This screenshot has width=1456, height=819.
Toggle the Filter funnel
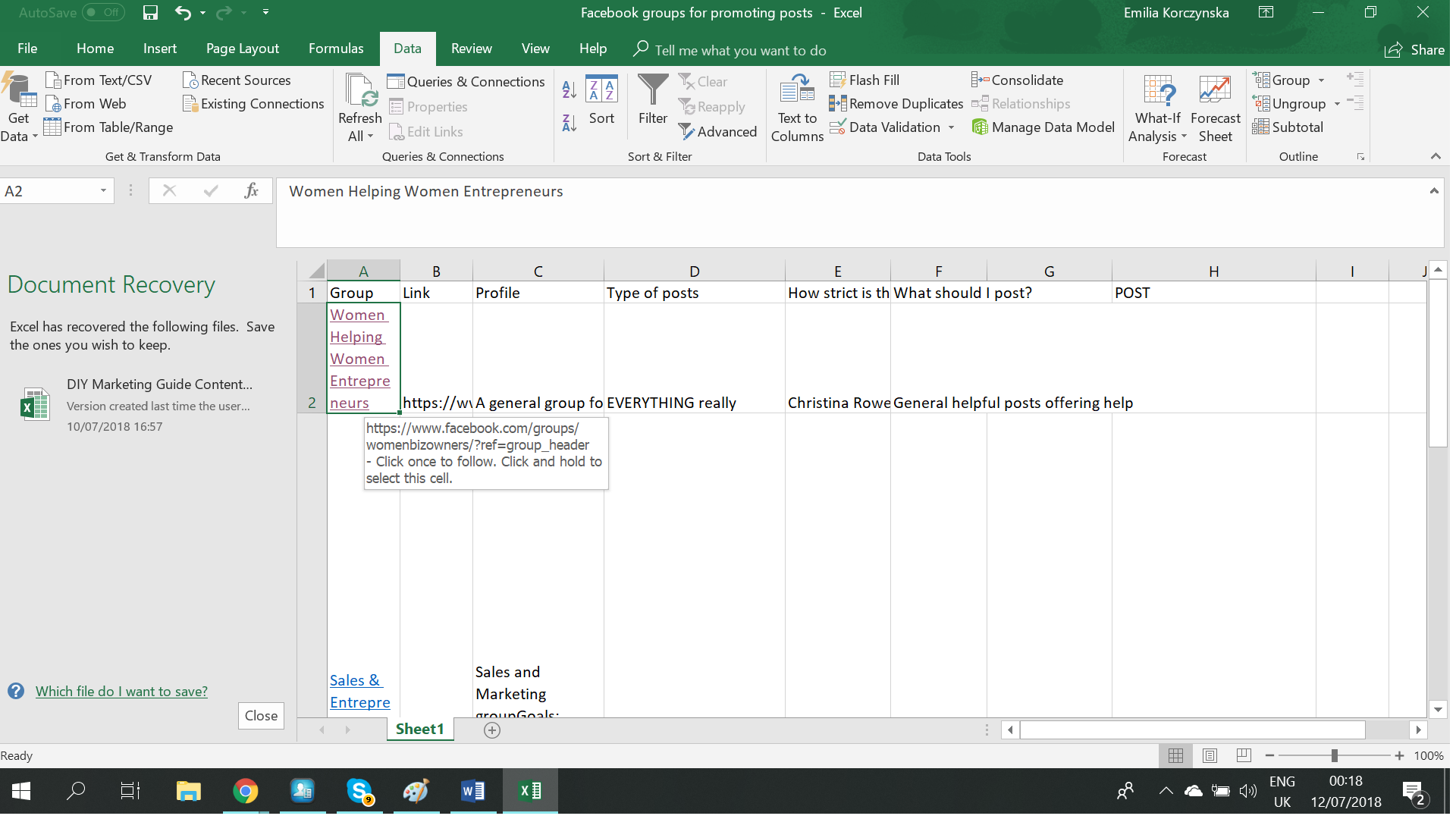click(x=653, y=100)
